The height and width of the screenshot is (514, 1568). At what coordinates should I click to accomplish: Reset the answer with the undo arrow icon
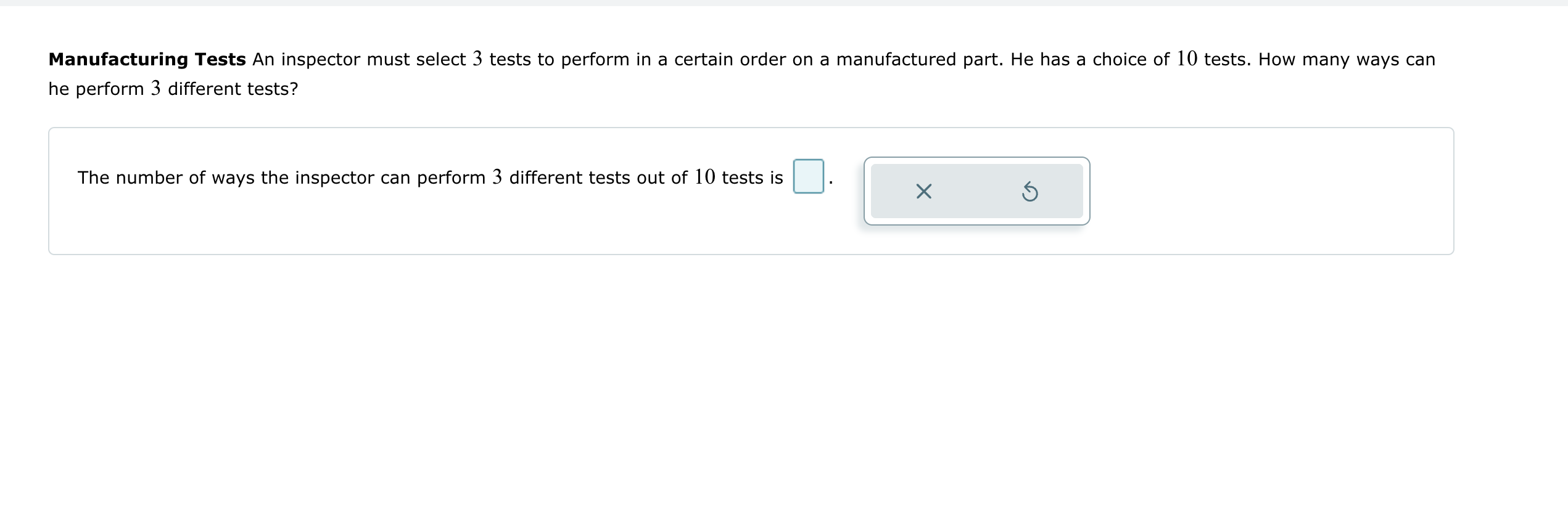click(1030, 192)
